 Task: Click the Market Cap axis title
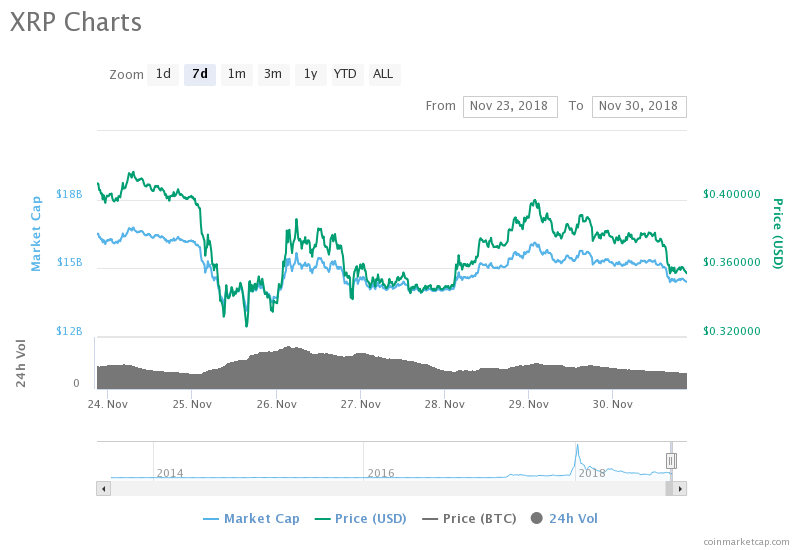point(36,234)
